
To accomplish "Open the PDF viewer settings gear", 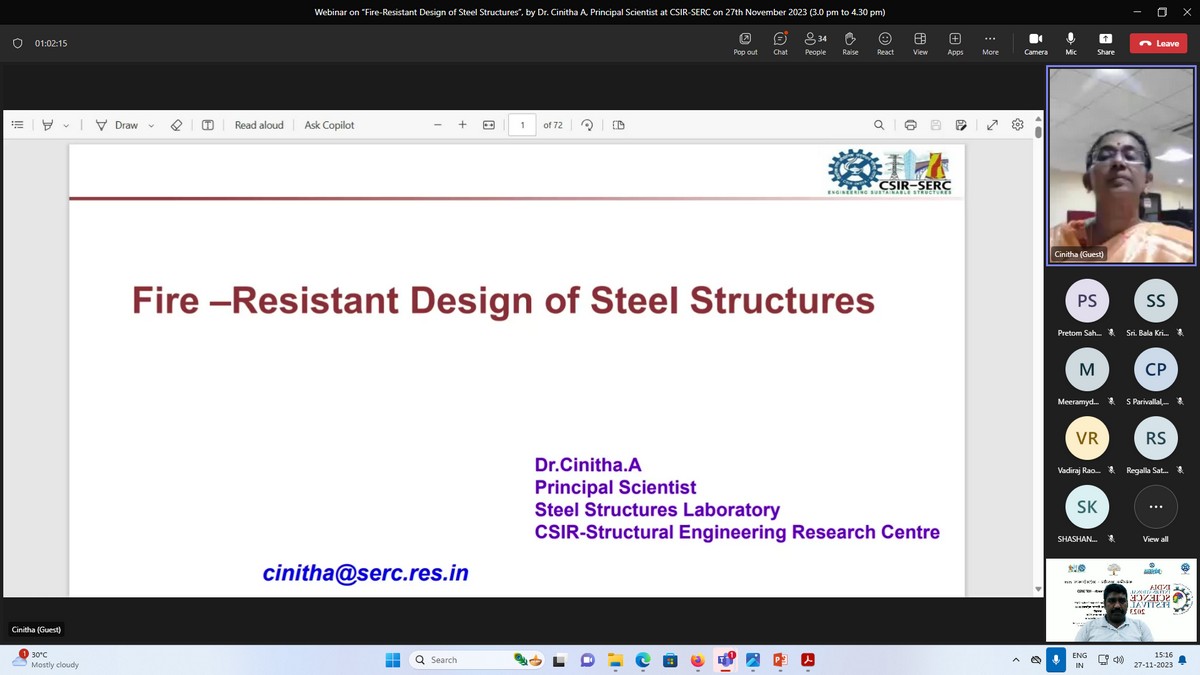I will [x=1017, y=125].
